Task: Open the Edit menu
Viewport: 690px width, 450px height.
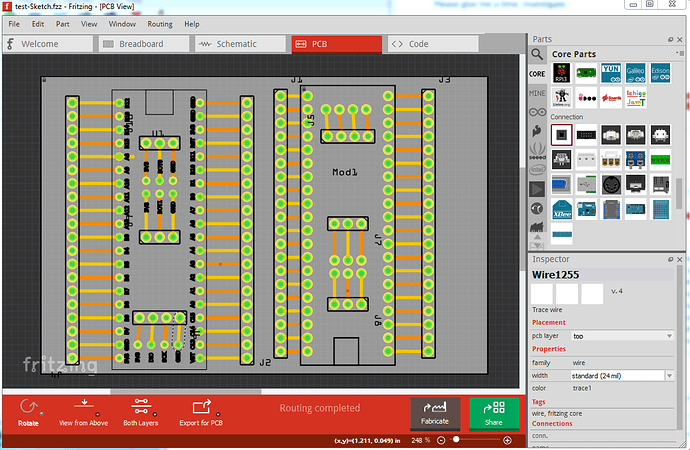Action: click(x=38, y=24)
